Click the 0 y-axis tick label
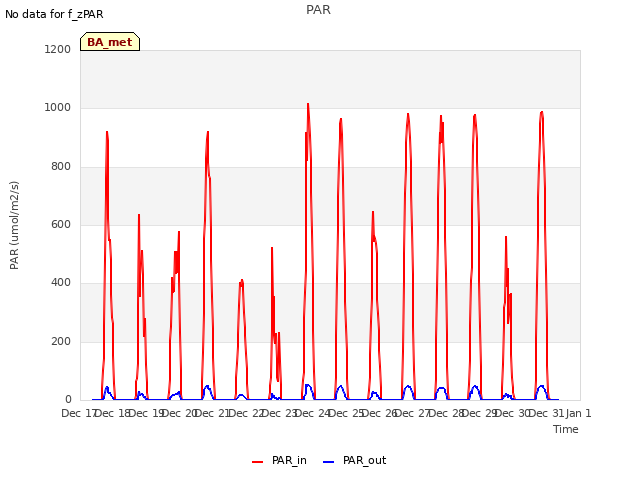The width and height of the screenshot is (640, 480). pyautogui.click(x=68, y=399)
